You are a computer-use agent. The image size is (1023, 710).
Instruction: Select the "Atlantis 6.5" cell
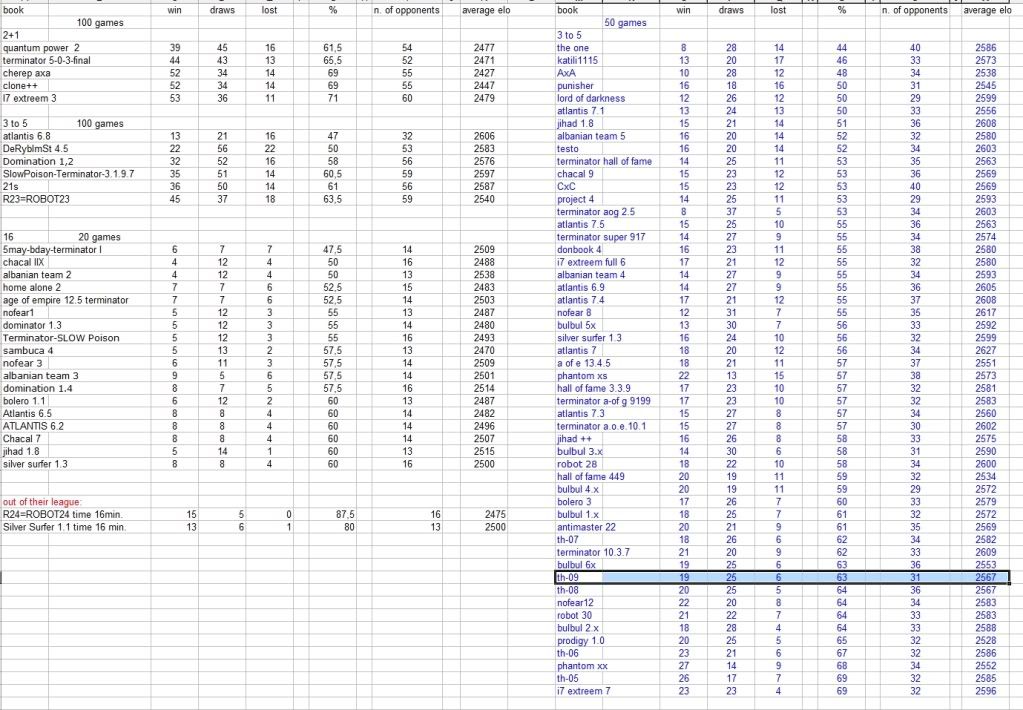point(27,414)
